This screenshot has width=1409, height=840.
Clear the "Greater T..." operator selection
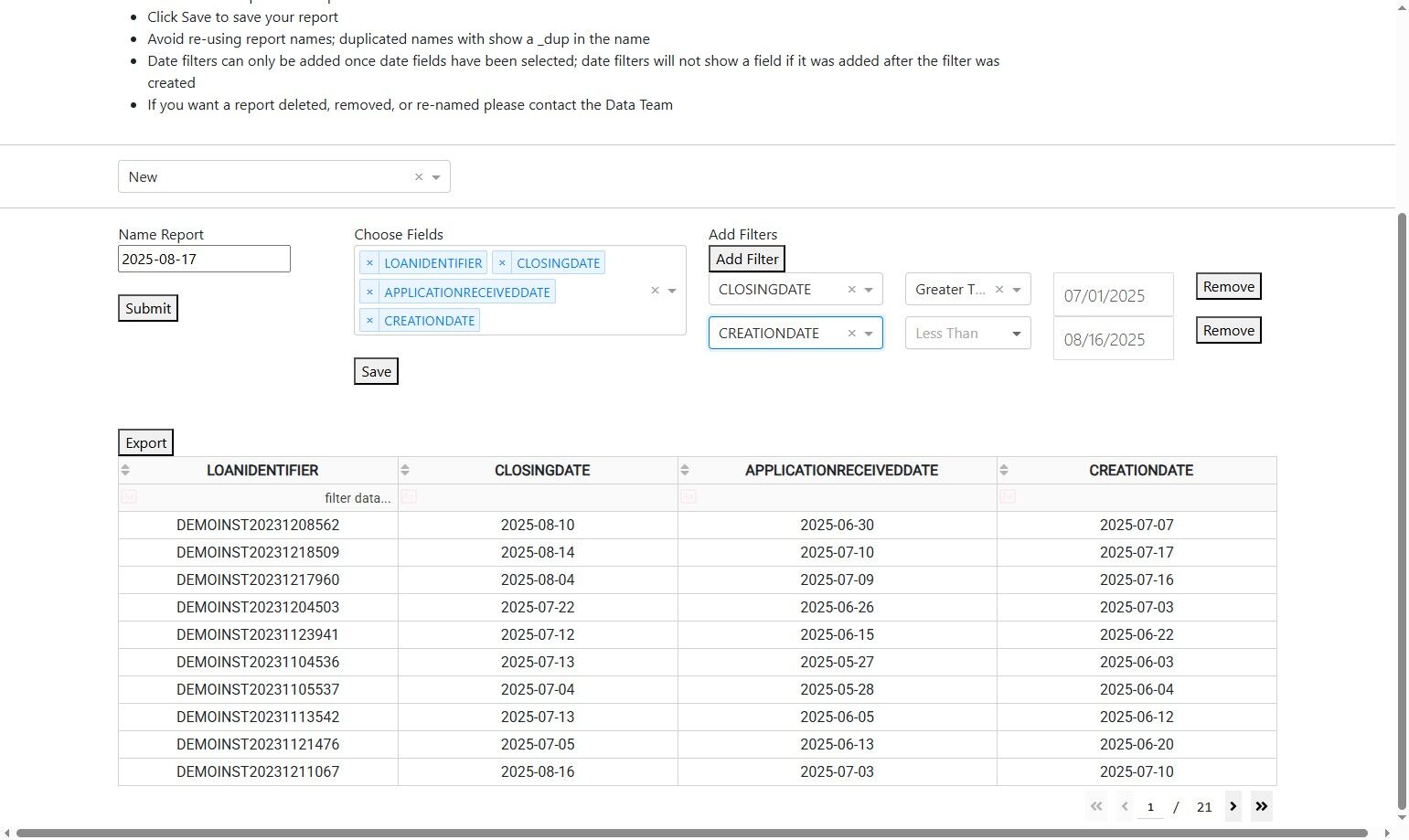point(999,290)
